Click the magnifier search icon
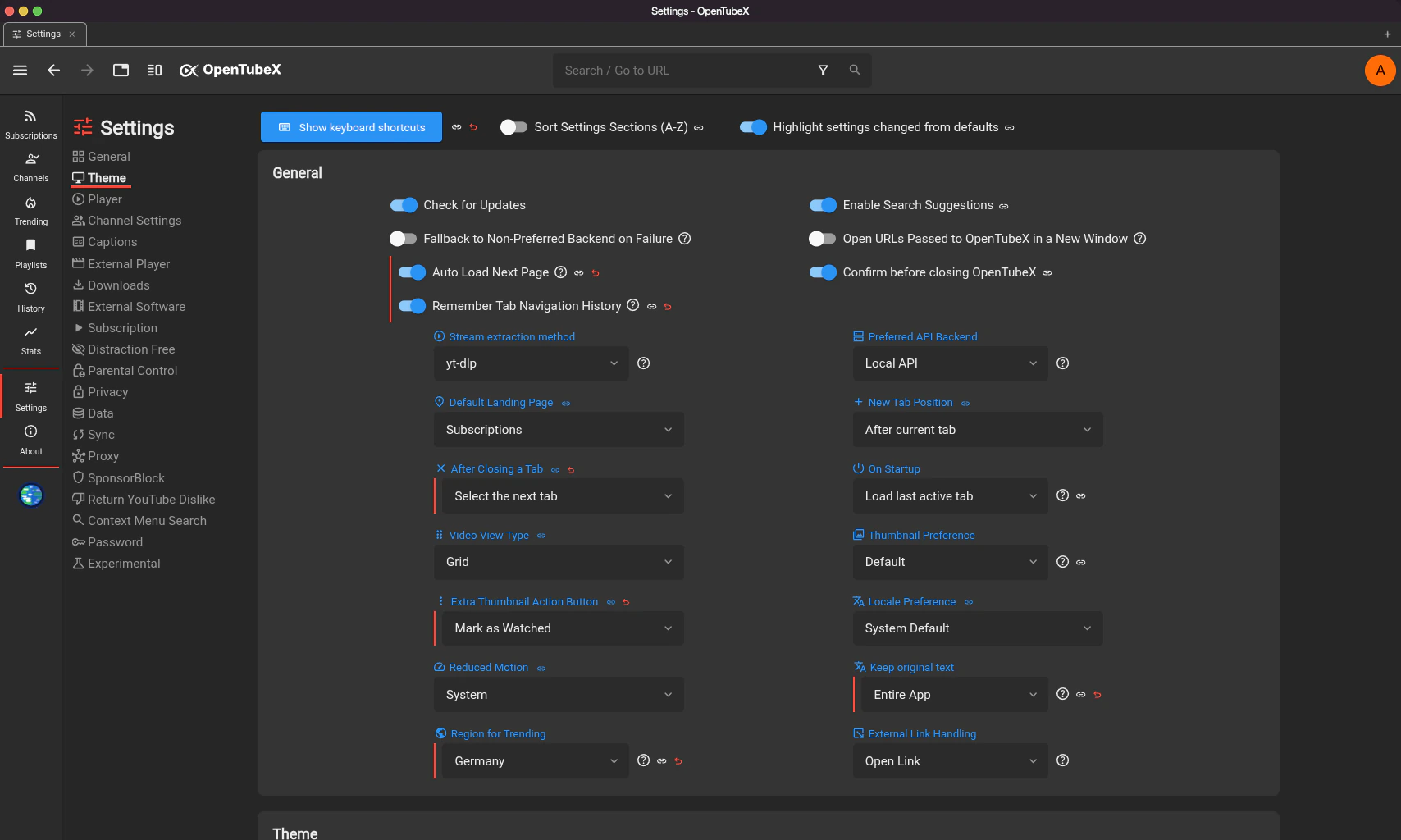Viewport: 1401px width, 840px height. (855, 71)
